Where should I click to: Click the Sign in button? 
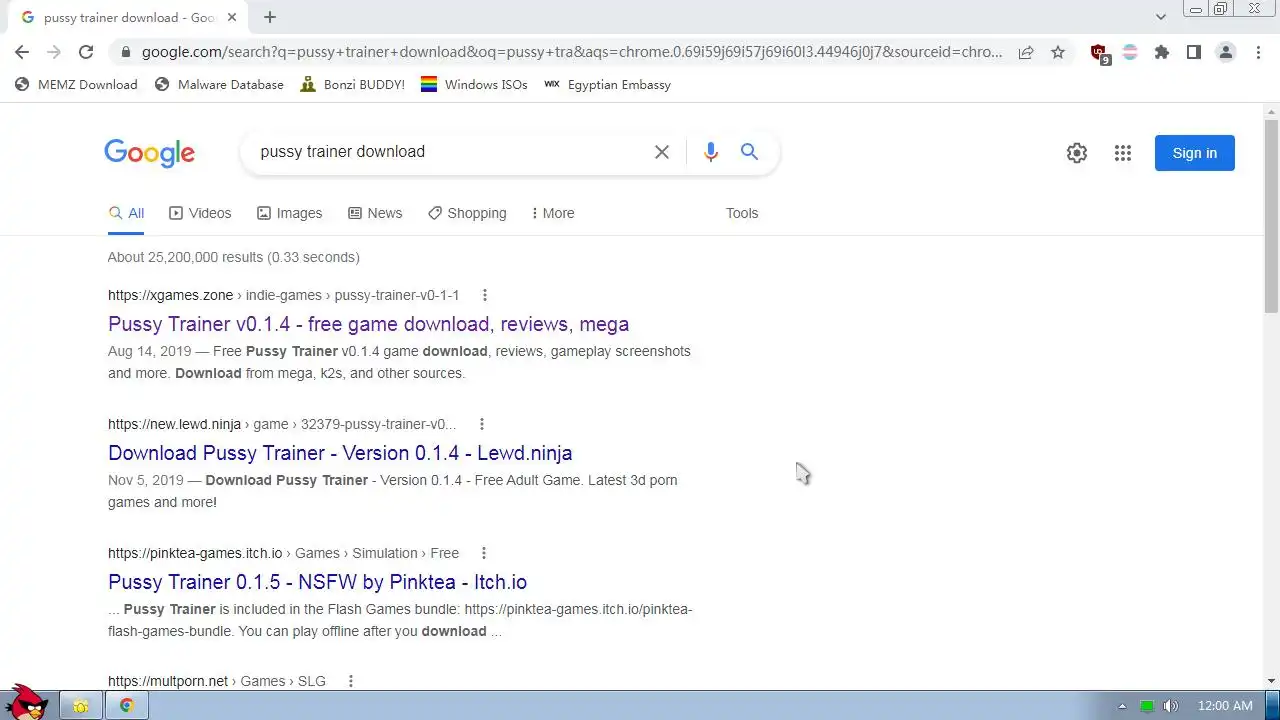coord(1195,153)
